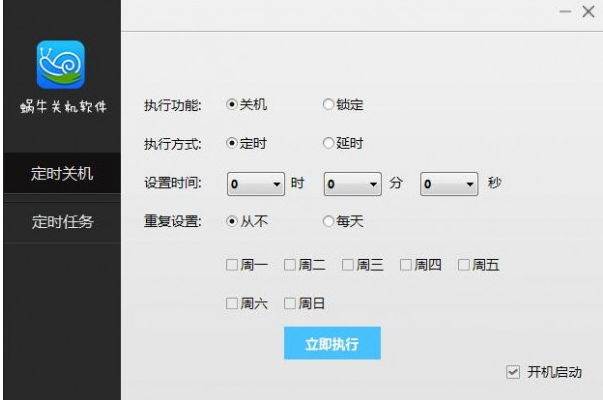Click the 重复设置 label
603x400 pixels.
click(x=173, y=222)
